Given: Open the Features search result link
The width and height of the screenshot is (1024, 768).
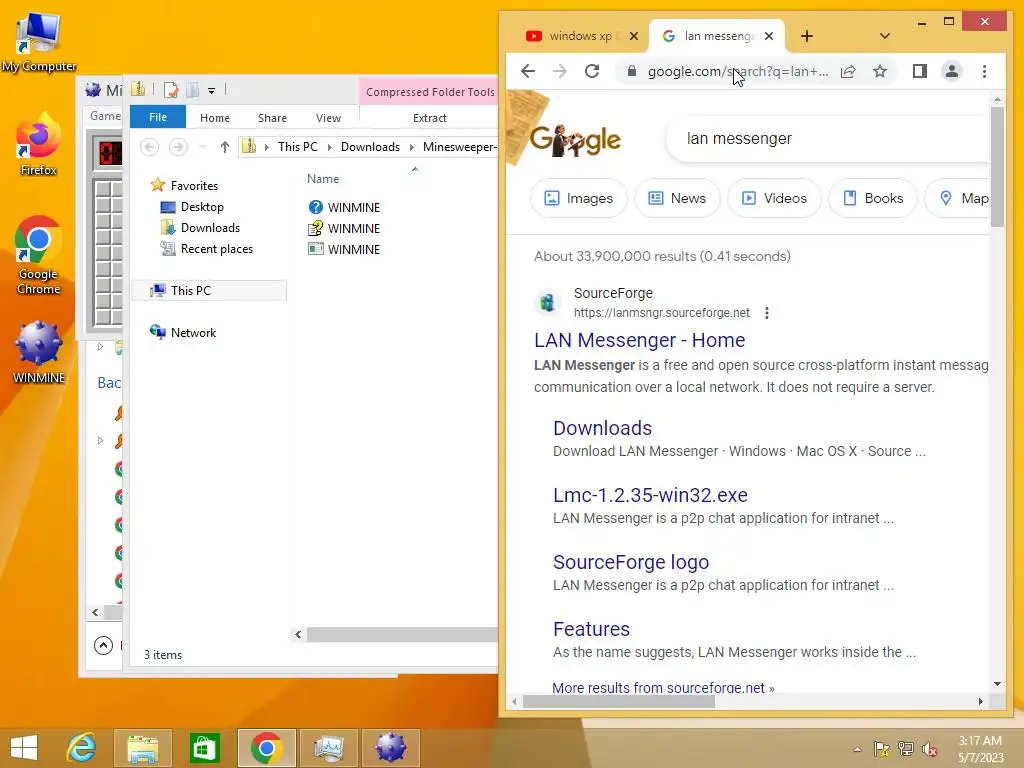Looking at the screenshot, I should click(592, 629).
